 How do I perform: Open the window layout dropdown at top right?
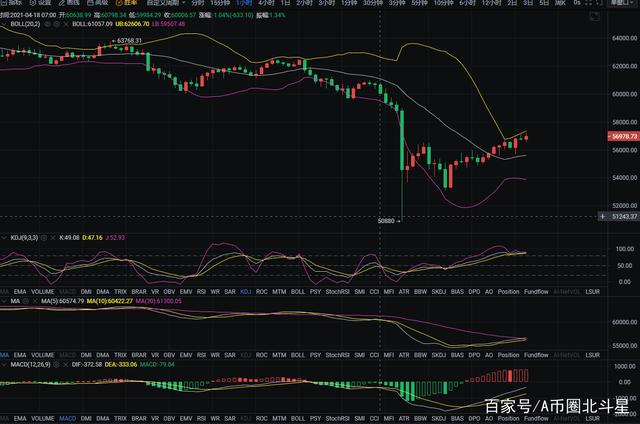point(620,2)
